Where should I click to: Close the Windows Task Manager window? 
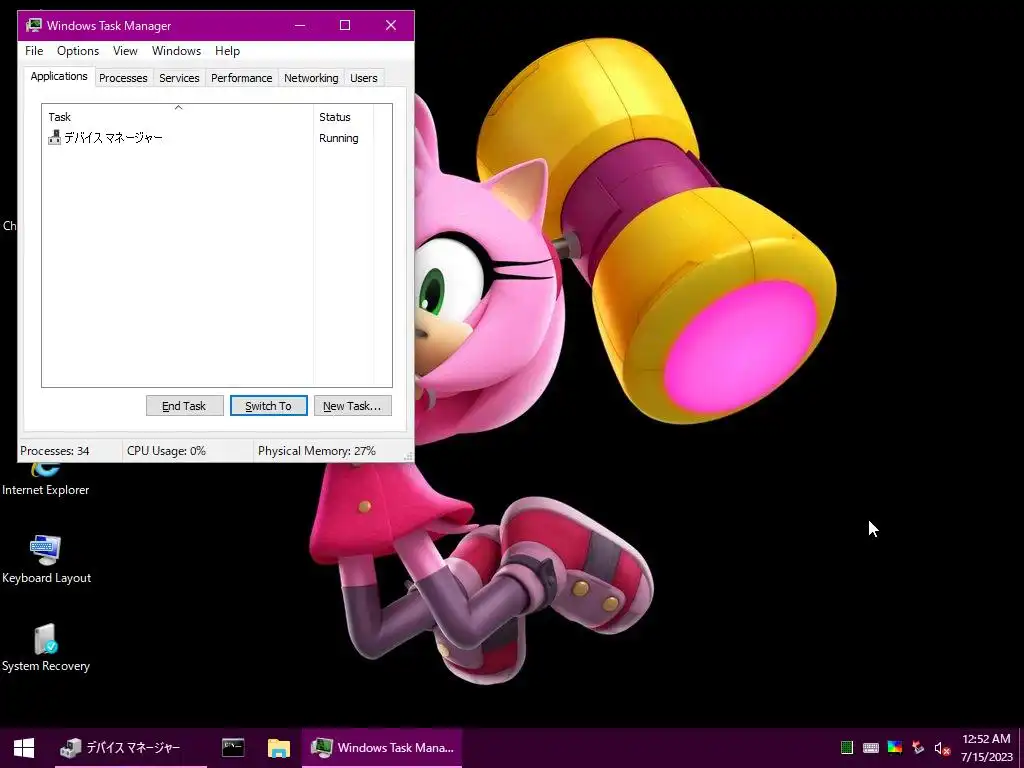coord(391,25)
